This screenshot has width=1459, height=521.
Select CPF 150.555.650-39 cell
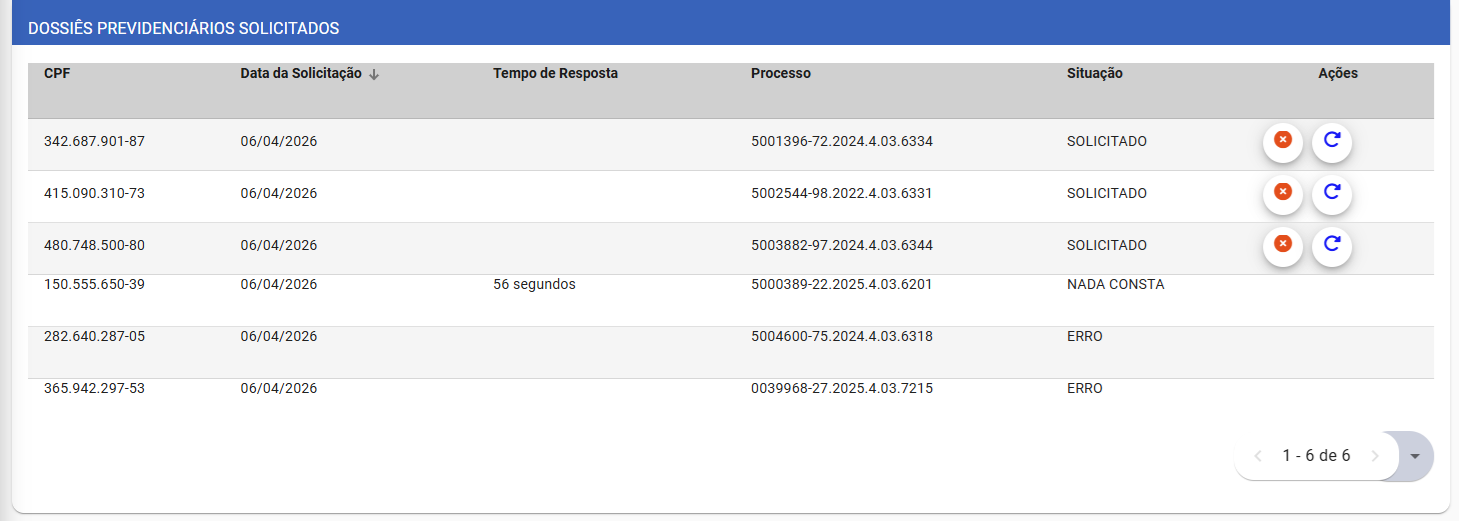[94, 284]
